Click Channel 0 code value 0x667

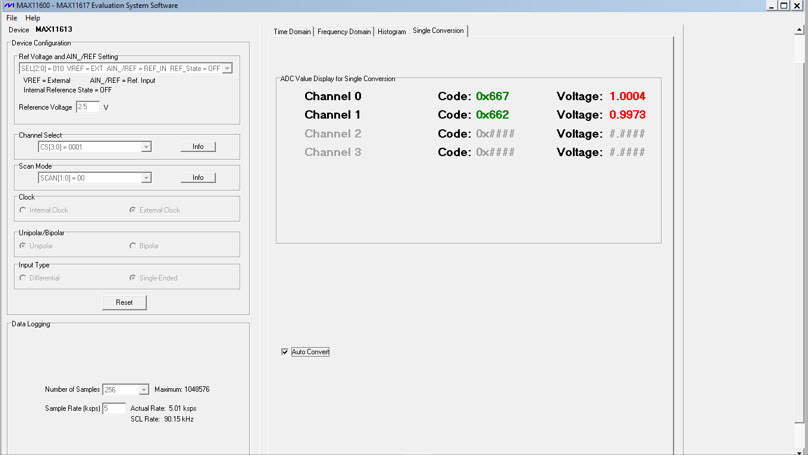coord(493,96)
